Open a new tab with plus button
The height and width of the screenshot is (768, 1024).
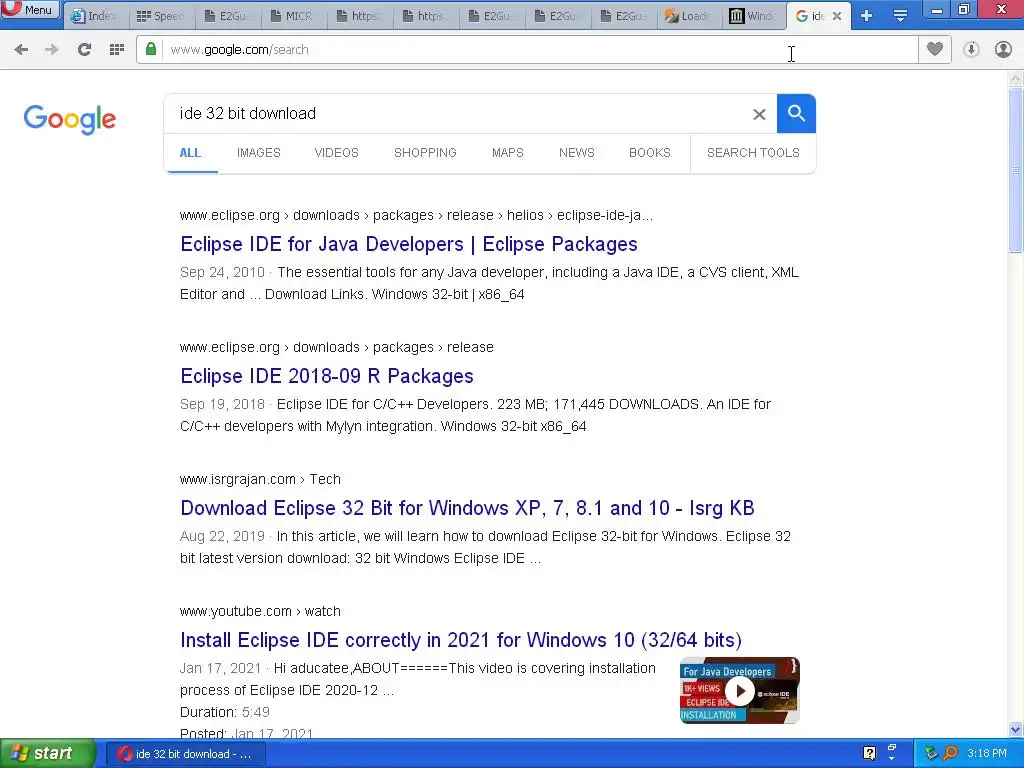click(x=867, y=16)
